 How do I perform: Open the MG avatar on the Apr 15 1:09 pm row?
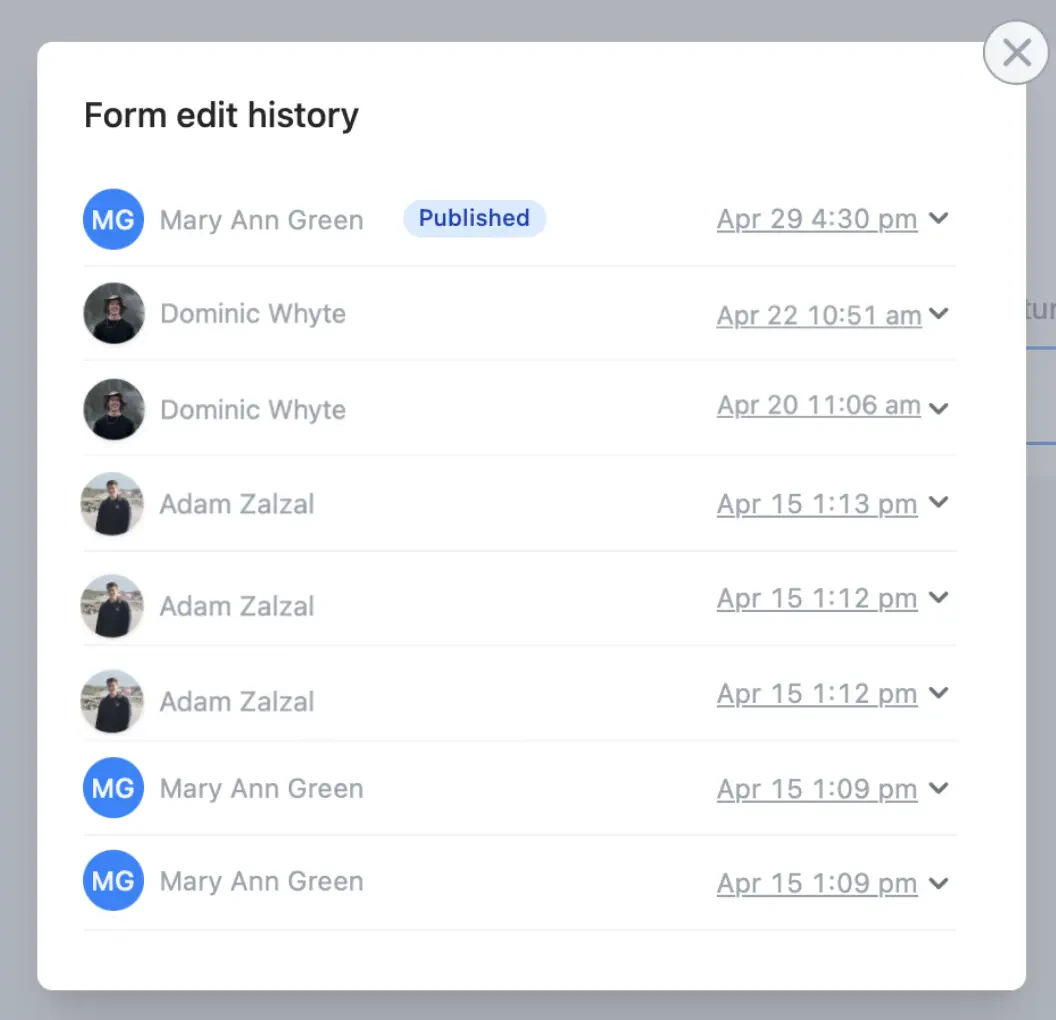tap(113, 788)
